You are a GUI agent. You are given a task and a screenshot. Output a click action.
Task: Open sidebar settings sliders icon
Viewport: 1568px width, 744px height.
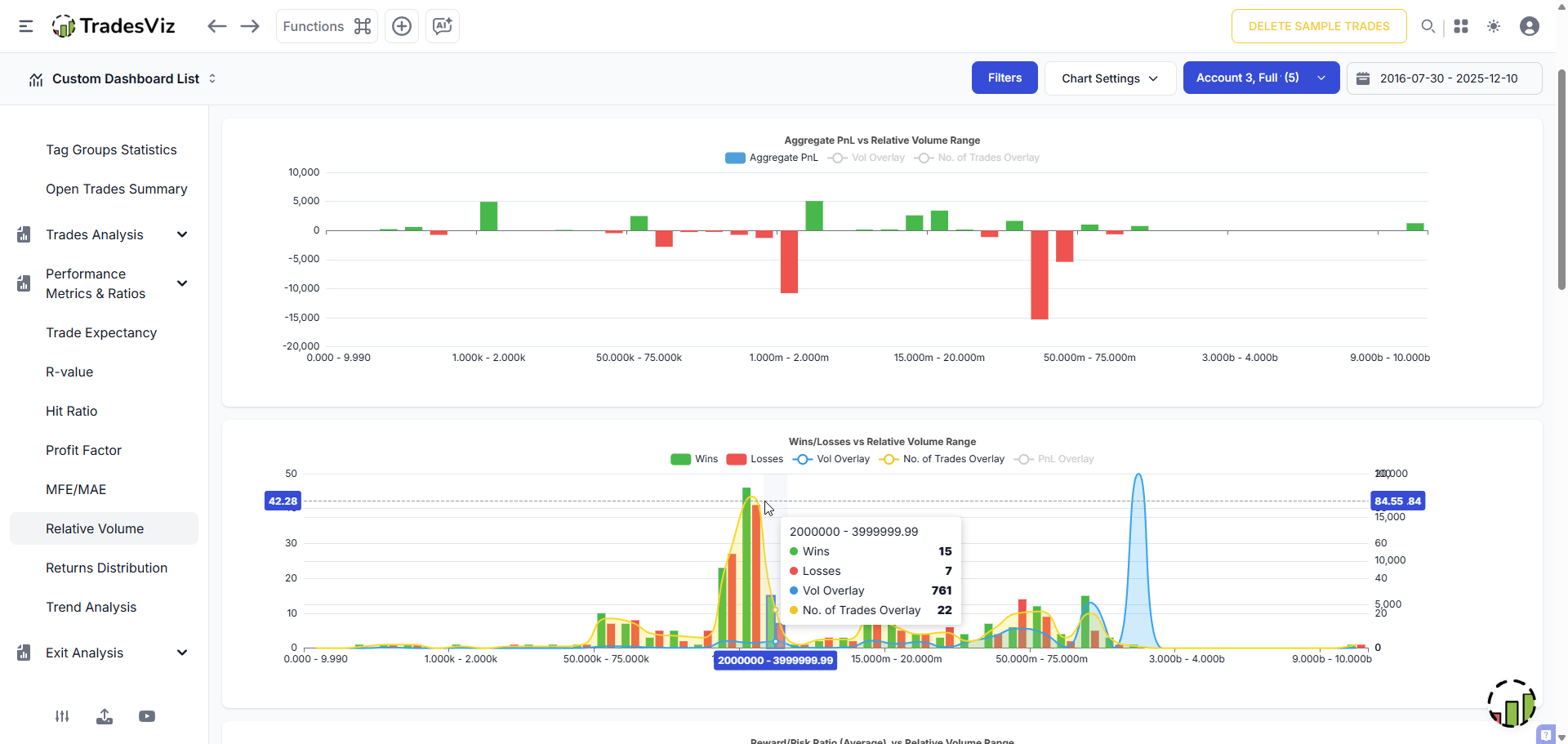(x=62, y=716)
